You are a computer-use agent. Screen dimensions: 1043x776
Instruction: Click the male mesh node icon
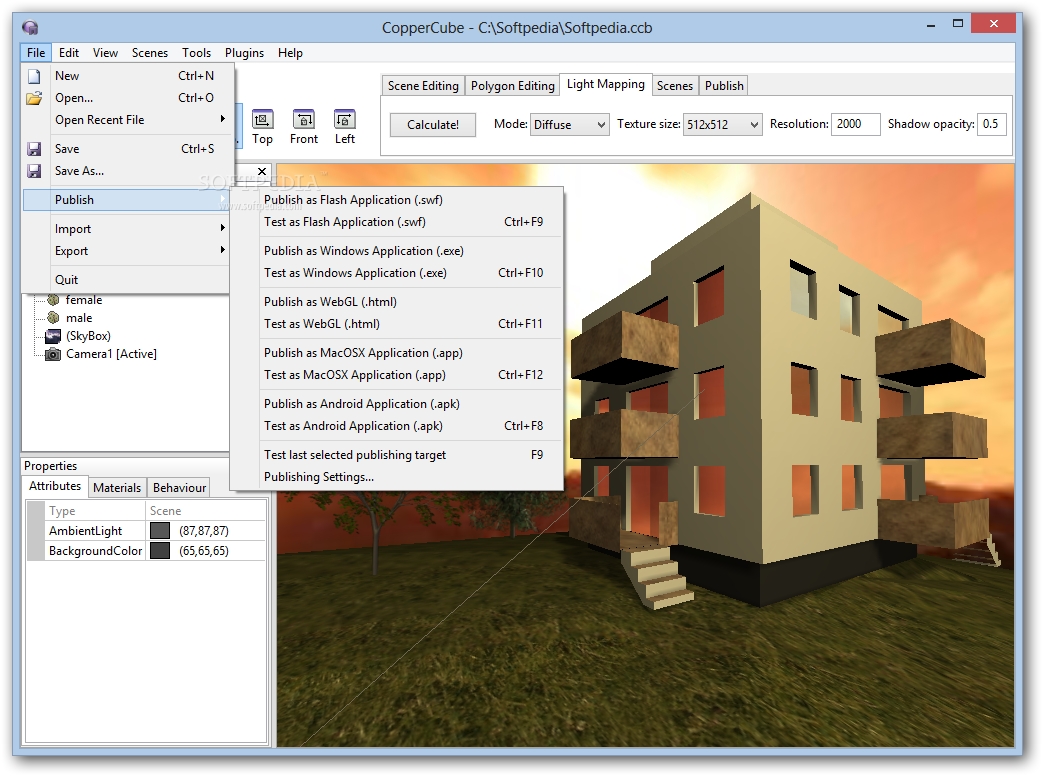click(53, 318)
